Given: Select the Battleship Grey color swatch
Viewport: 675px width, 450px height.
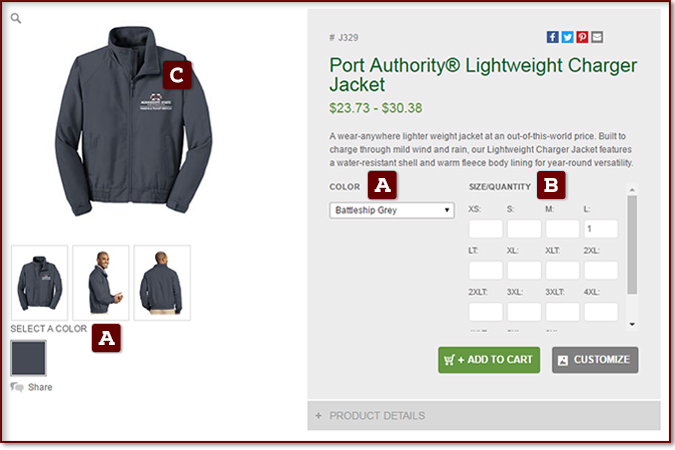Looking at the screenshot, I should [x=28, y=358].
